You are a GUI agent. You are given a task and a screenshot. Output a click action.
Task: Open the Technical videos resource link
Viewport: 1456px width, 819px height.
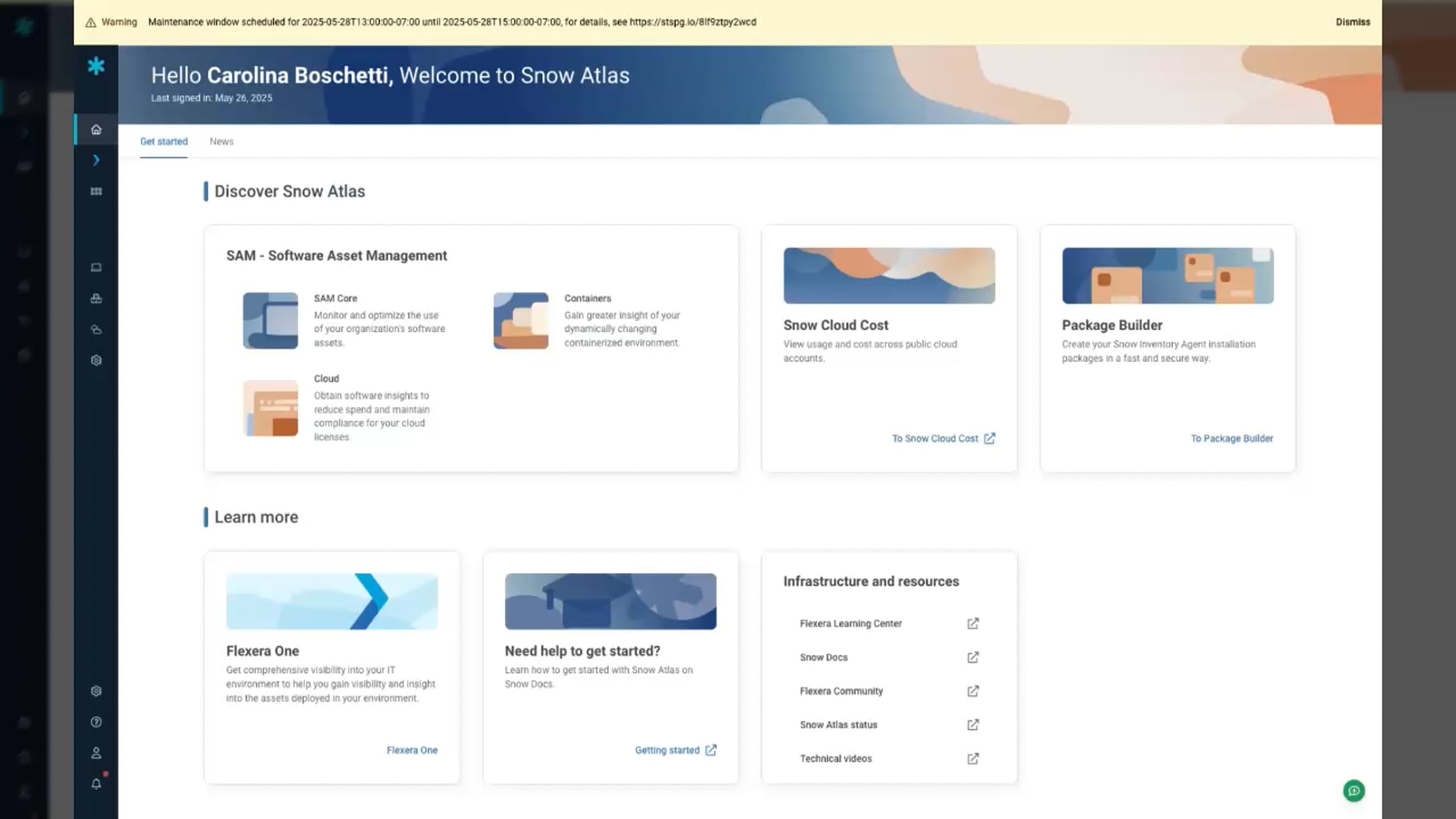[x=889, y=758]
